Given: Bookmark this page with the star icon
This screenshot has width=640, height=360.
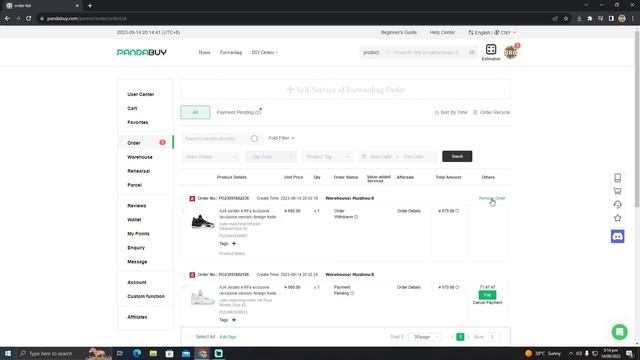Looking at the screenshot, I should (566, 18).
